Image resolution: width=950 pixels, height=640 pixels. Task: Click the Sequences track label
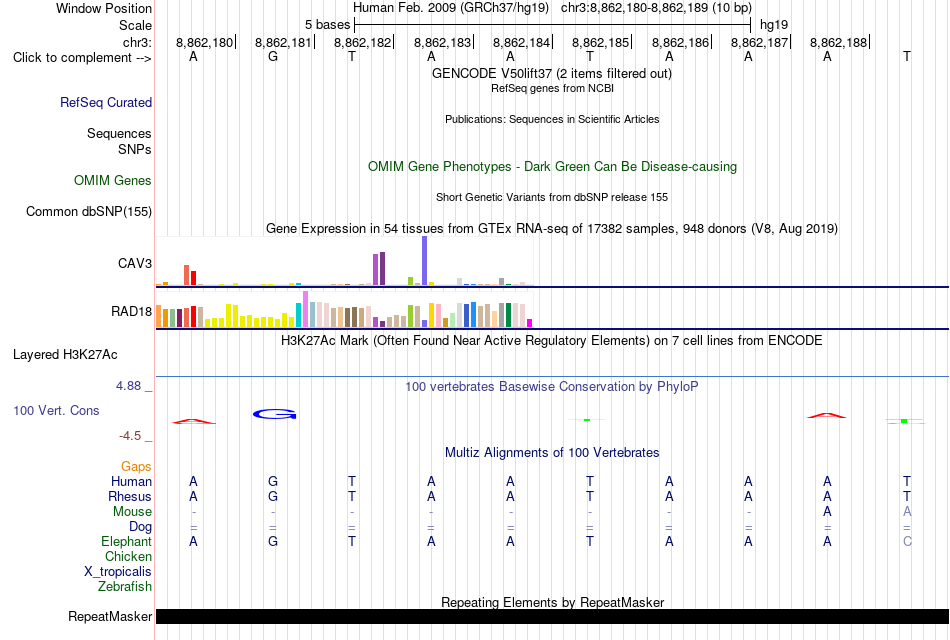click(119, 133)
